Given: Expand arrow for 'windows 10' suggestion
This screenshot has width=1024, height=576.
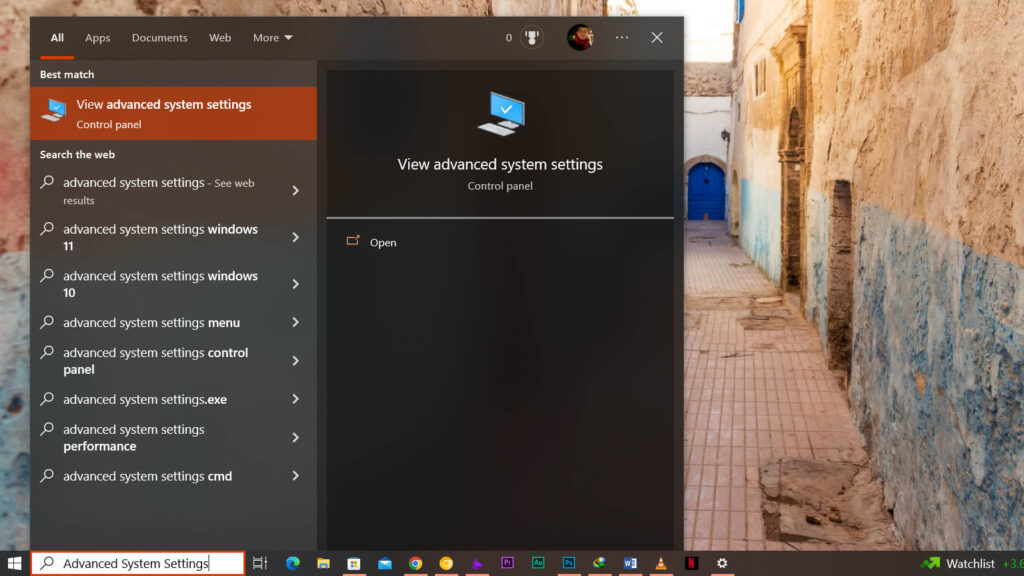Looking at the screenshot, I should point(295,284).
